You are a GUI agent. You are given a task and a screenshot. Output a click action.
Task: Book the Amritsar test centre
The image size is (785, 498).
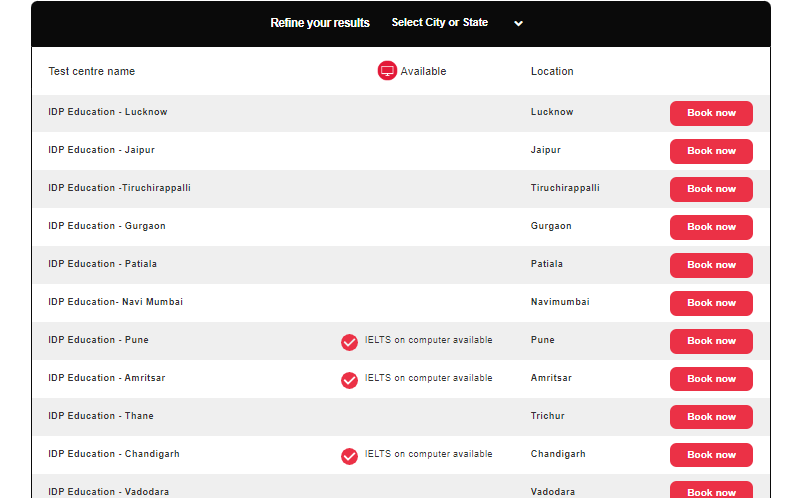711,379
